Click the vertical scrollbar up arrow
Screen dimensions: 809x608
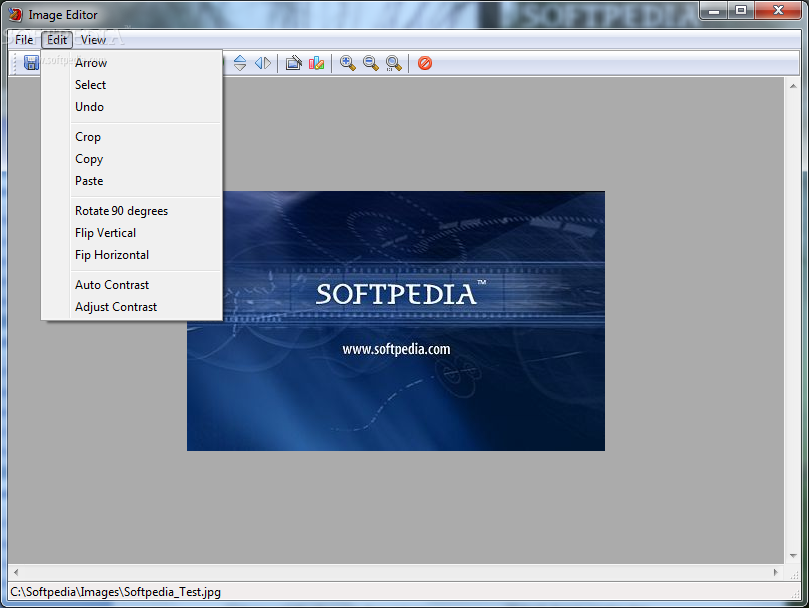(793, 86)
